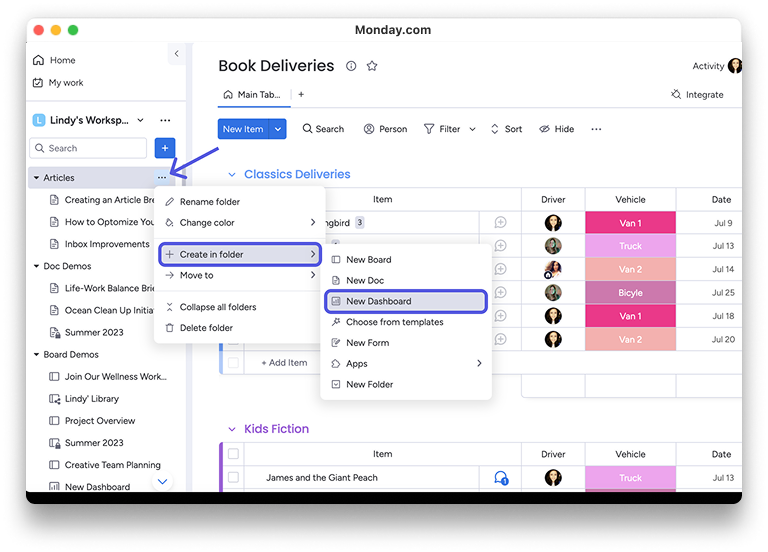Open the Filter dropdown chevron
The width and height of the screenshot is (768, 552).
coord(472,129)
